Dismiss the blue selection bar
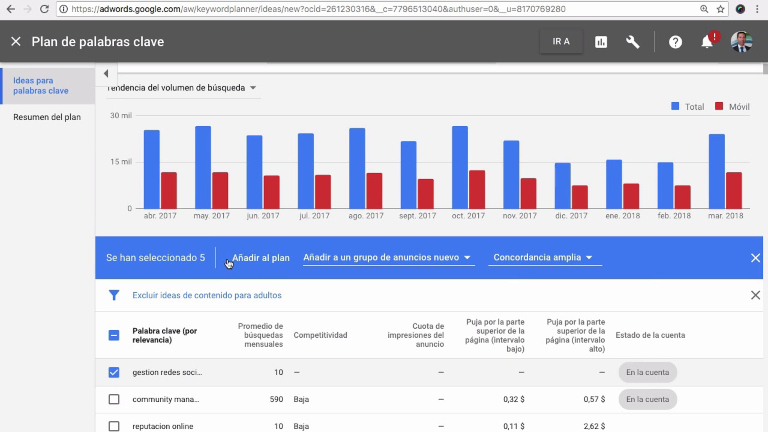 (x=755, y=258)
